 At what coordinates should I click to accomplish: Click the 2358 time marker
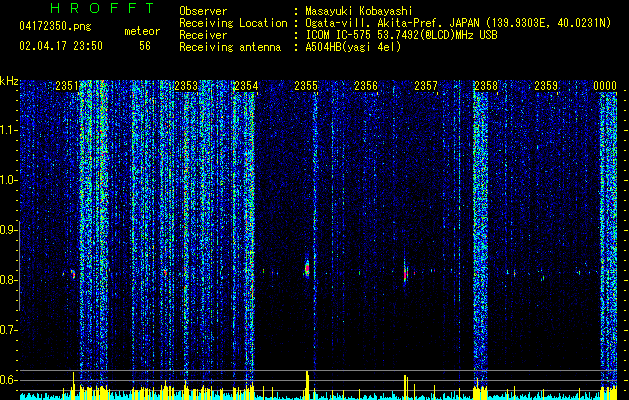coord(486,86)
